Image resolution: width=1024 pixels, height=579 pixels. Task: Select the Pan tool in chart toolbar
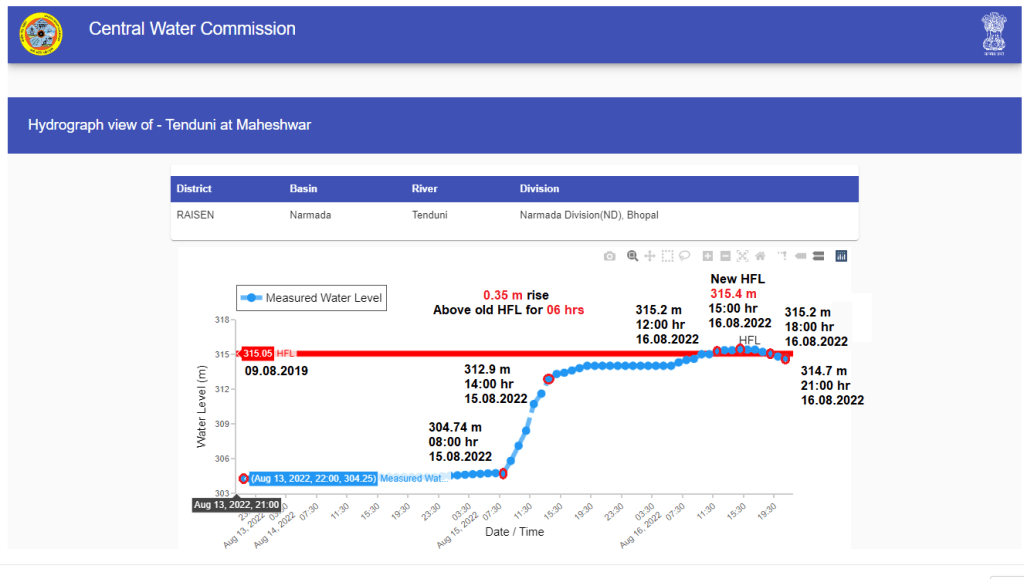(650, 256)
